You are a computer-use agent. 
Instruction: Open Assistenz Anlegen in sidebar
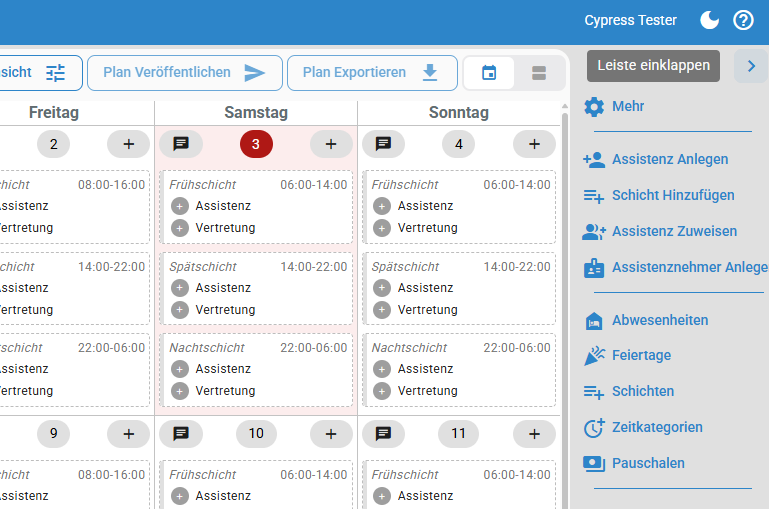[656, 159]
